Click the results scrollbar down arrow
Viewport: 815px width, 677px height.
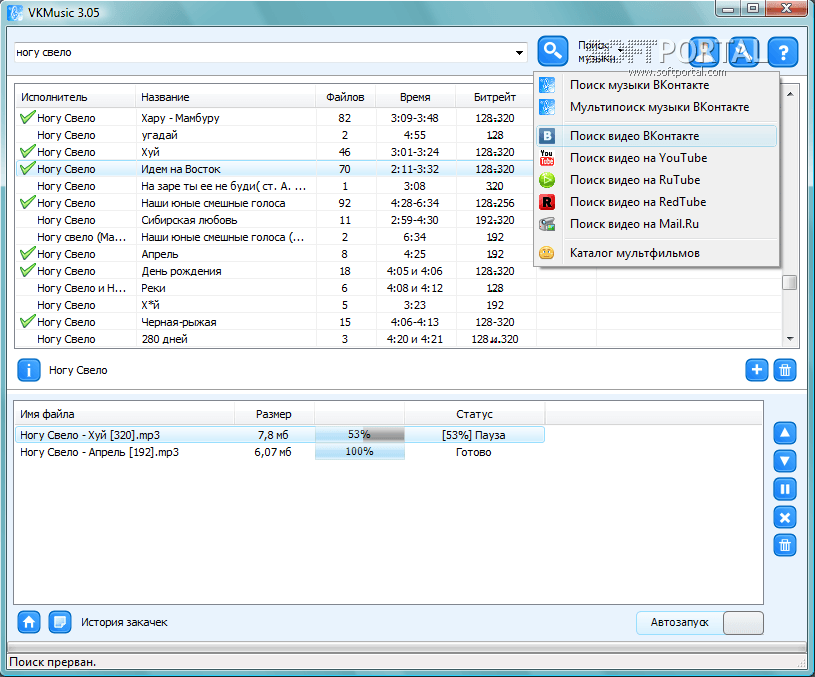point(790,339)
